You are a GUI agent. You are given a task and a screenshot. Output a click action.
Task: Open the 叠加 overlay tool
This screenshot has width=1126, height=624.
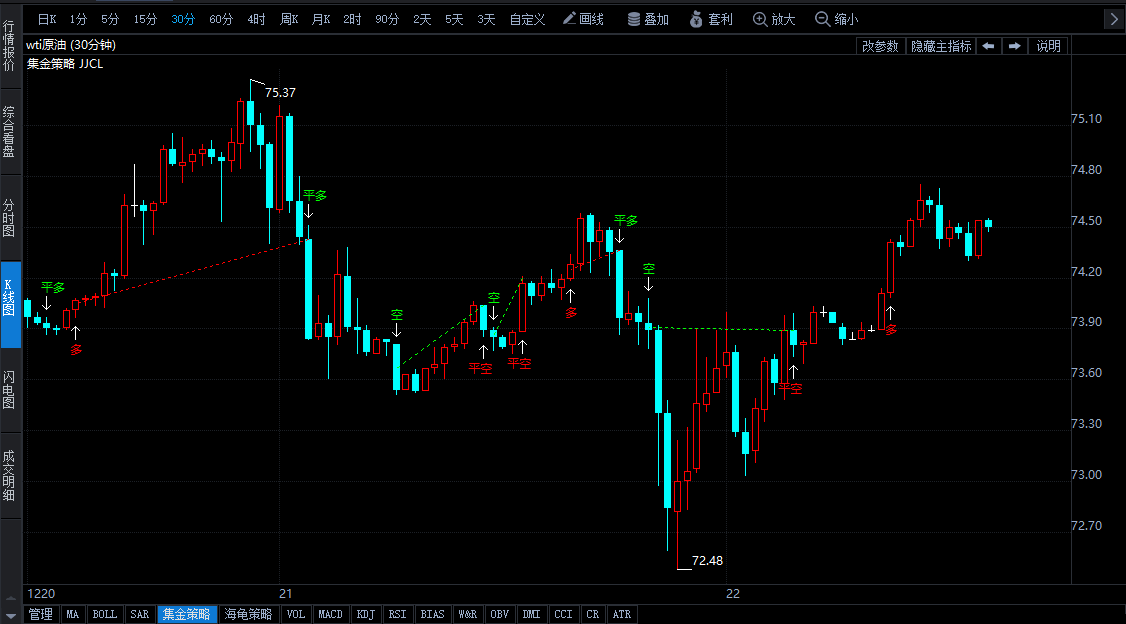tap(648, 19)
